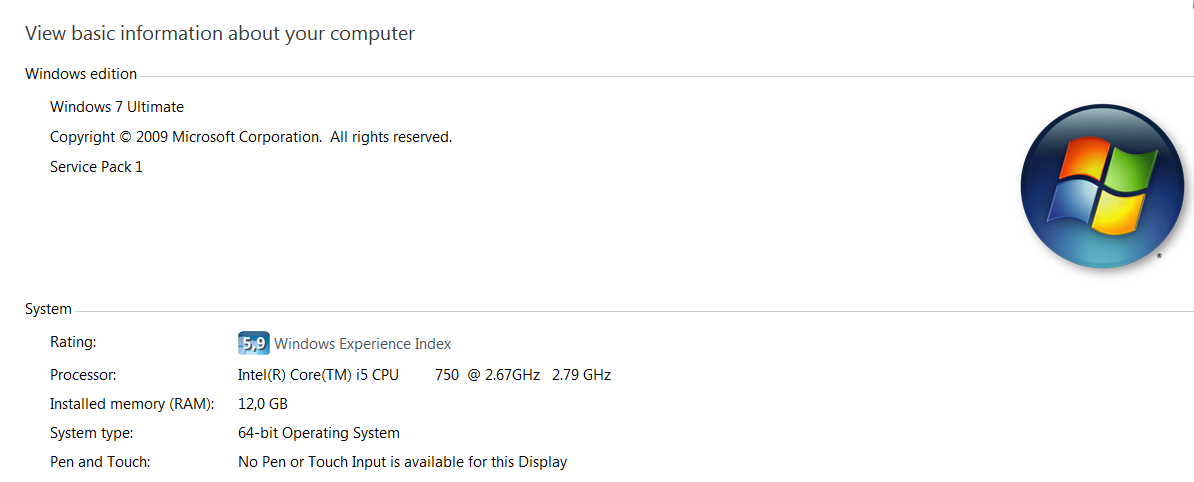Viewport: 1194px width, 482px height.
Task: Click the 750 @ 2.67GHz processor model text
Action: coord(488,375)
